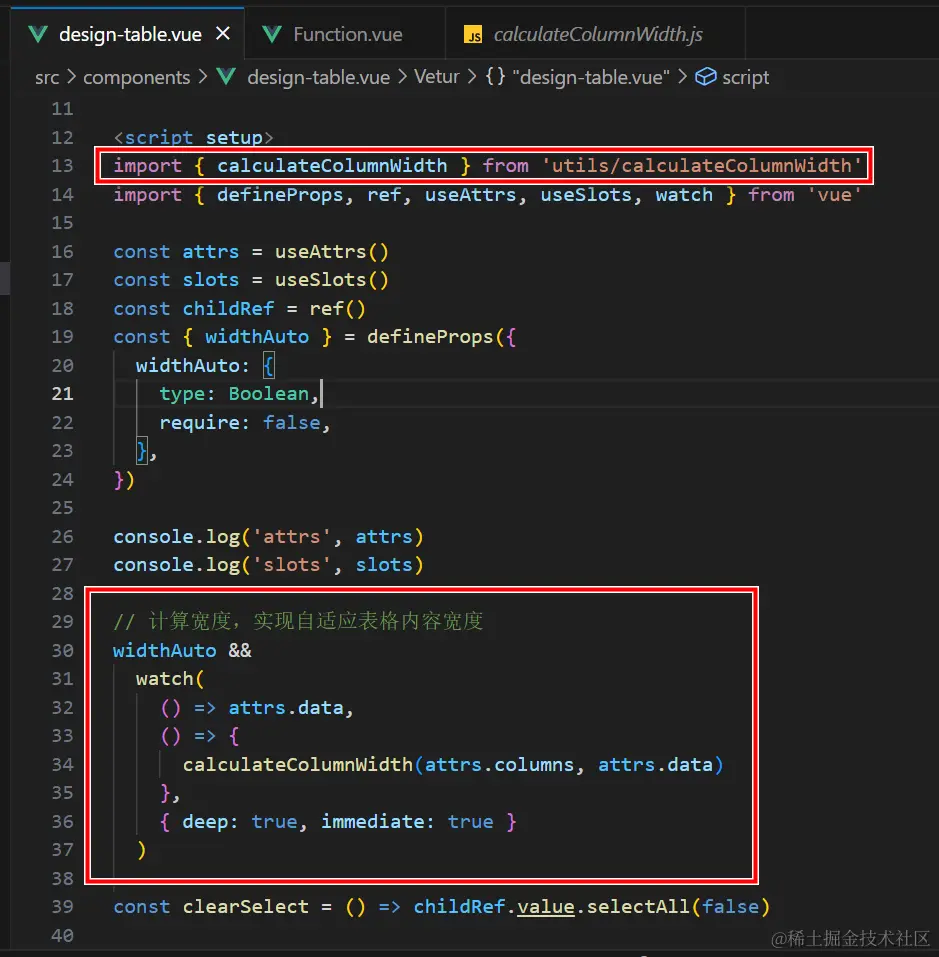Image resolution: width=939 pixels, height=957 pixels.
Task: Click the 'vue' module string on line 14
Action: coord(834,195)
